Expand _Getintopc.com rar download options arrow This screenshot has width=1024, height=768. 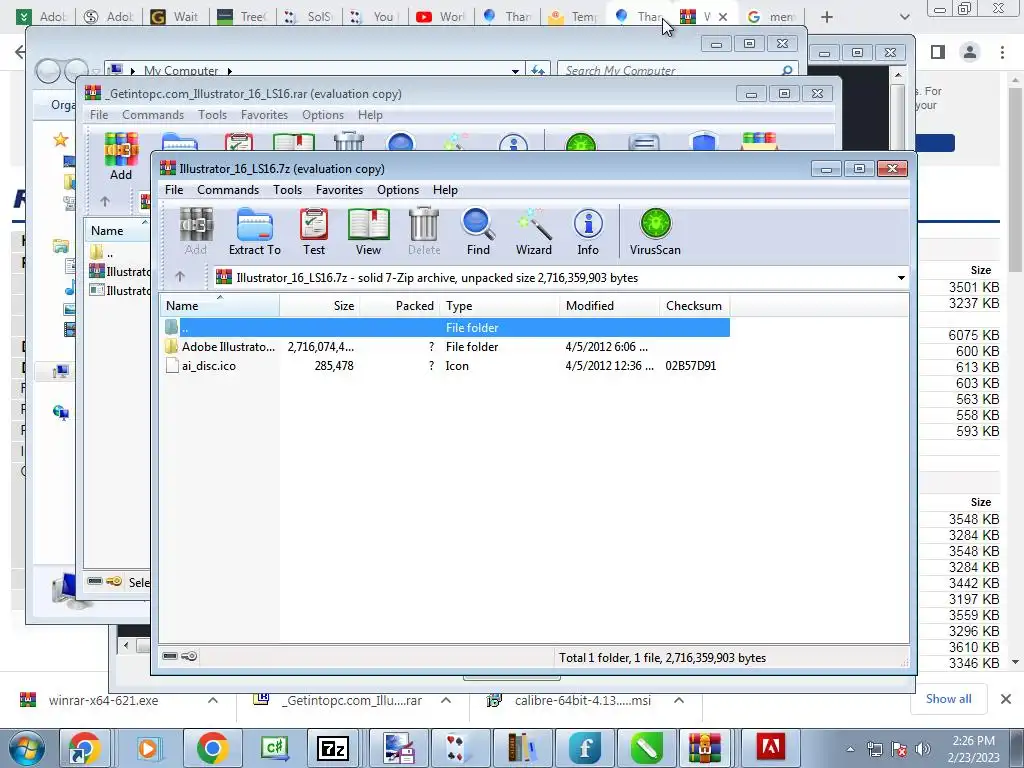446,700
